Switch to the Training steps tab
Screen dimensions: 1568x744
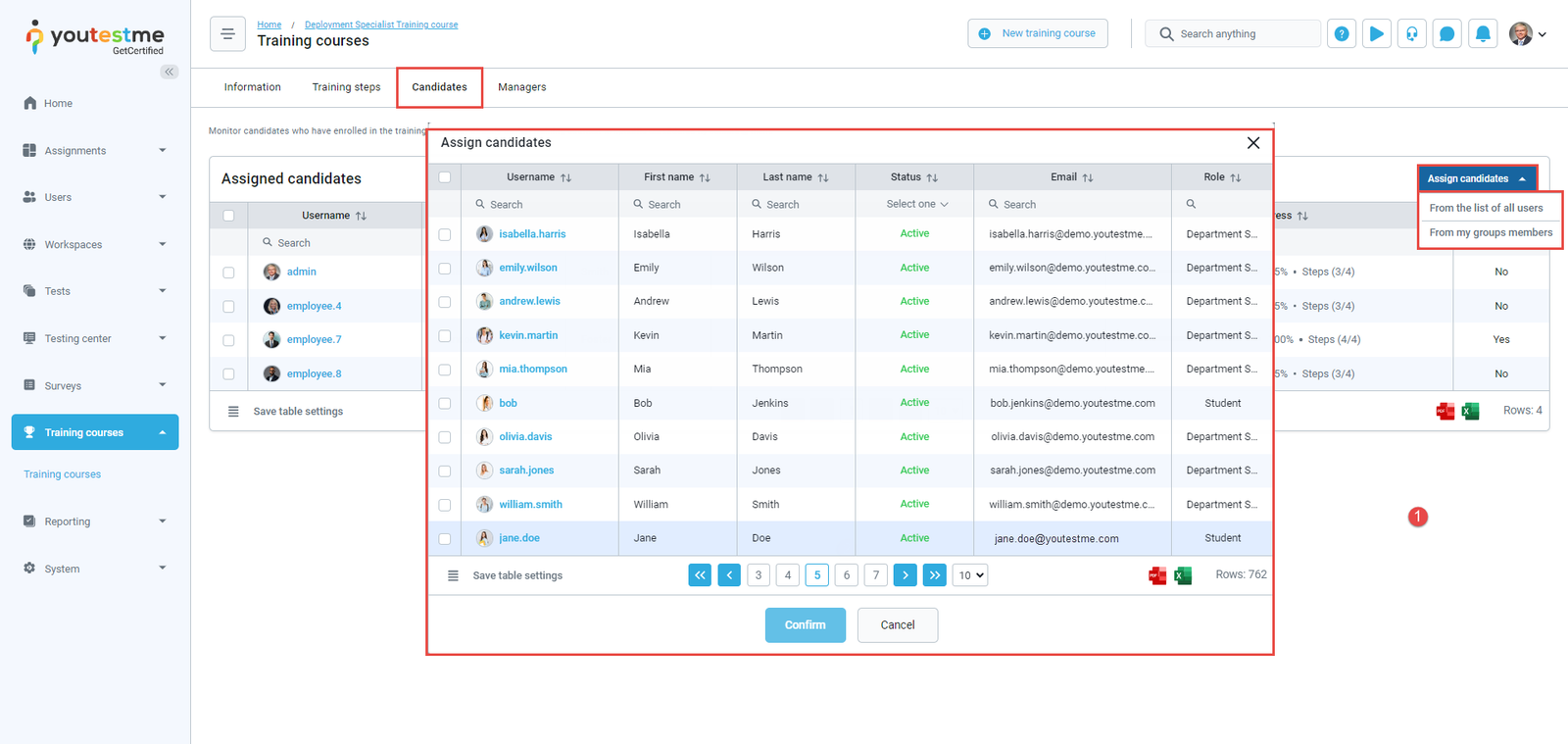pos(346,87)
